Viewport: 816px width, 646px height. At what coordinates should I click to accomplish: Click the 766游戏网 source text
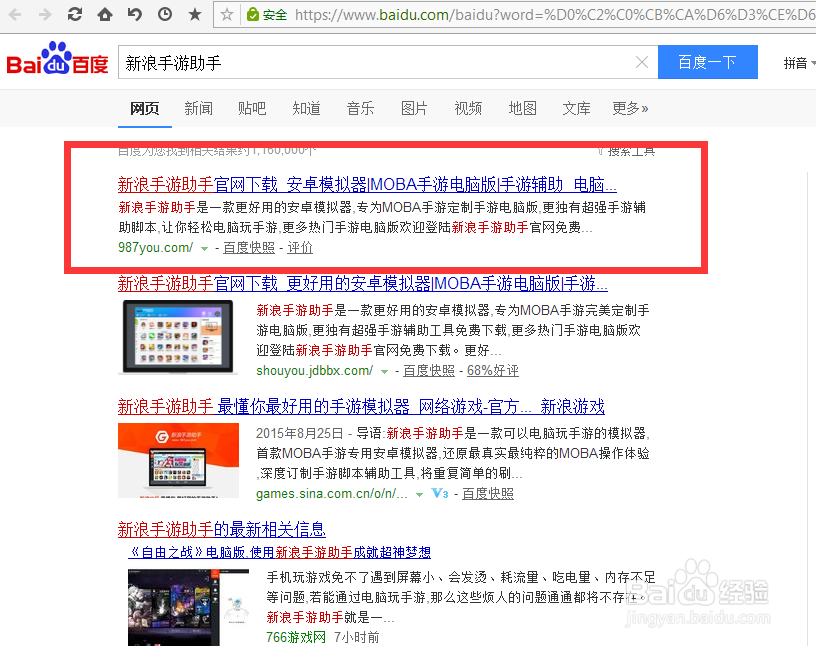(x=296, y=637)
